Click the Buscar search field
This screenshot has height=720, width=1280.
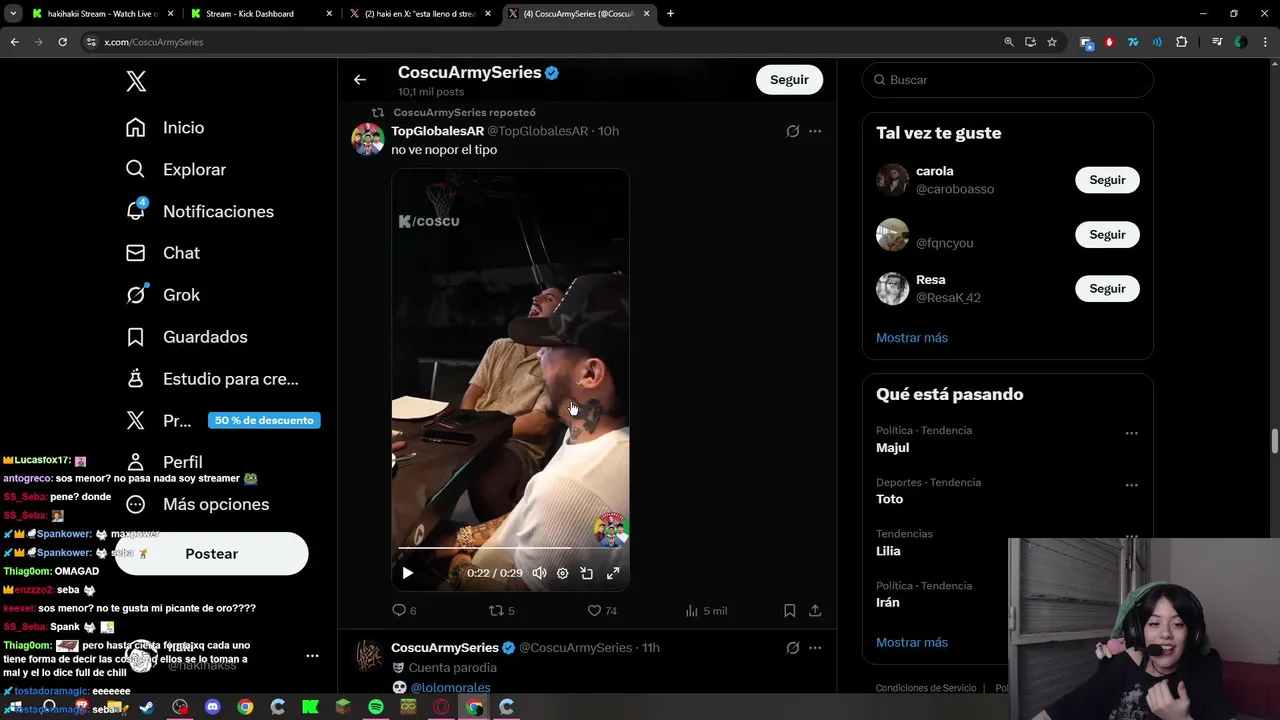tap(1008, 80)
